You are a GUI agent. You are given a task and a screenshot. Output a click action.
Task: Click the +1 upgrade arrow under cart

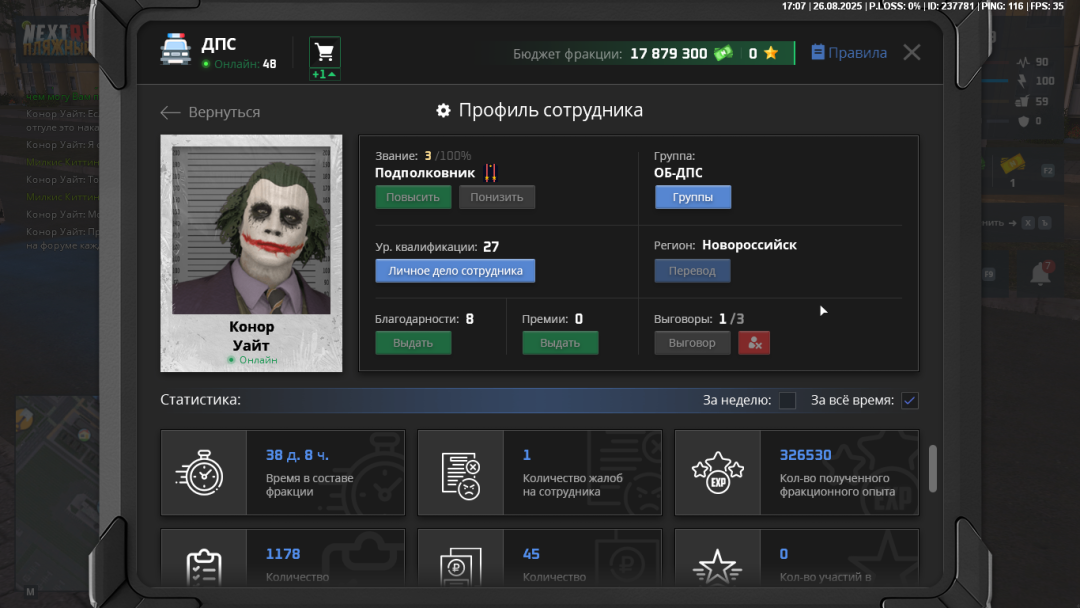[x=324, y=74]
